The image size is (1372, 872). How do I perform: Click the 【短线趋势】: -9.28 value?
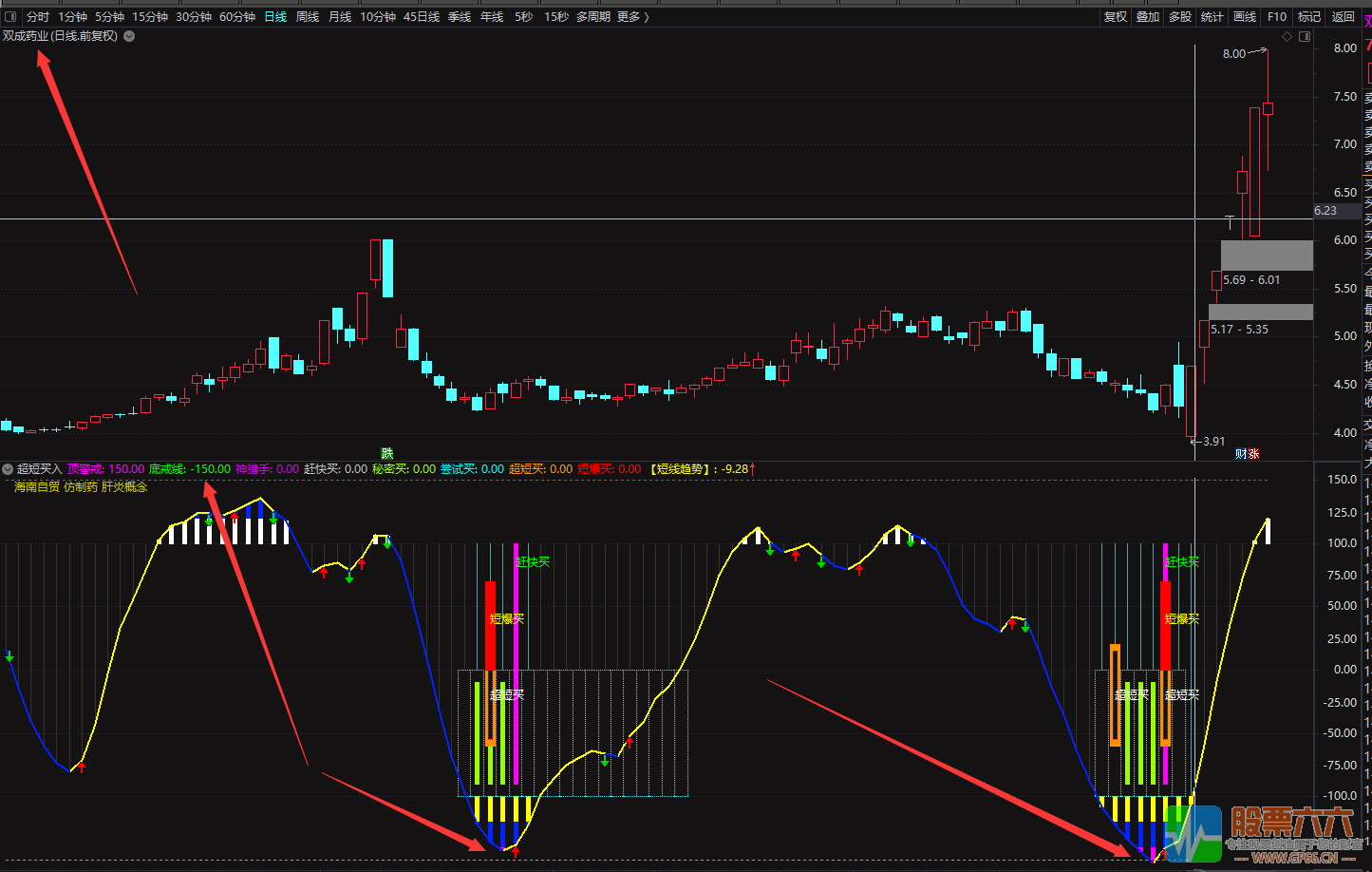tap(703, 469)
